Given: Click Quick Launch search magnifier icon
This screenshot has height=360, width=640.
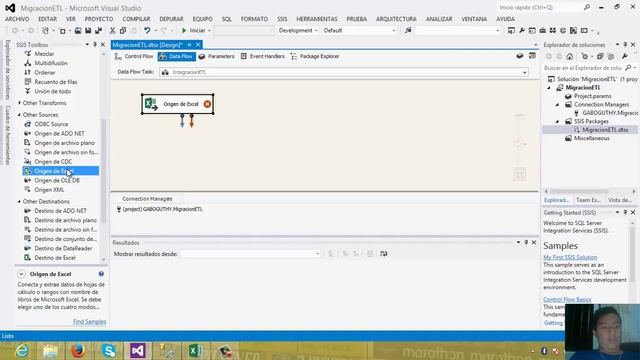Looking at the screenshot, I should coord(587,7).
